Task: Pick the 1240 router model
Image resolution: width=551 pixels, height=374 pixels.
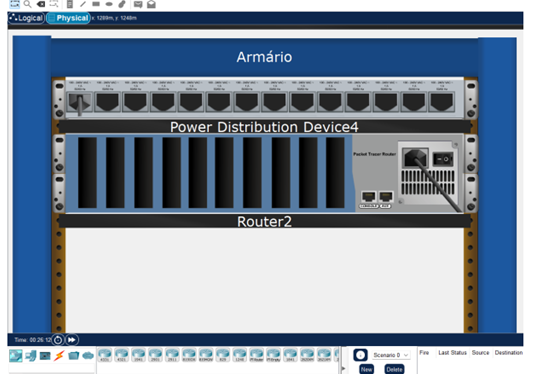Action: (x=240, y=355)
